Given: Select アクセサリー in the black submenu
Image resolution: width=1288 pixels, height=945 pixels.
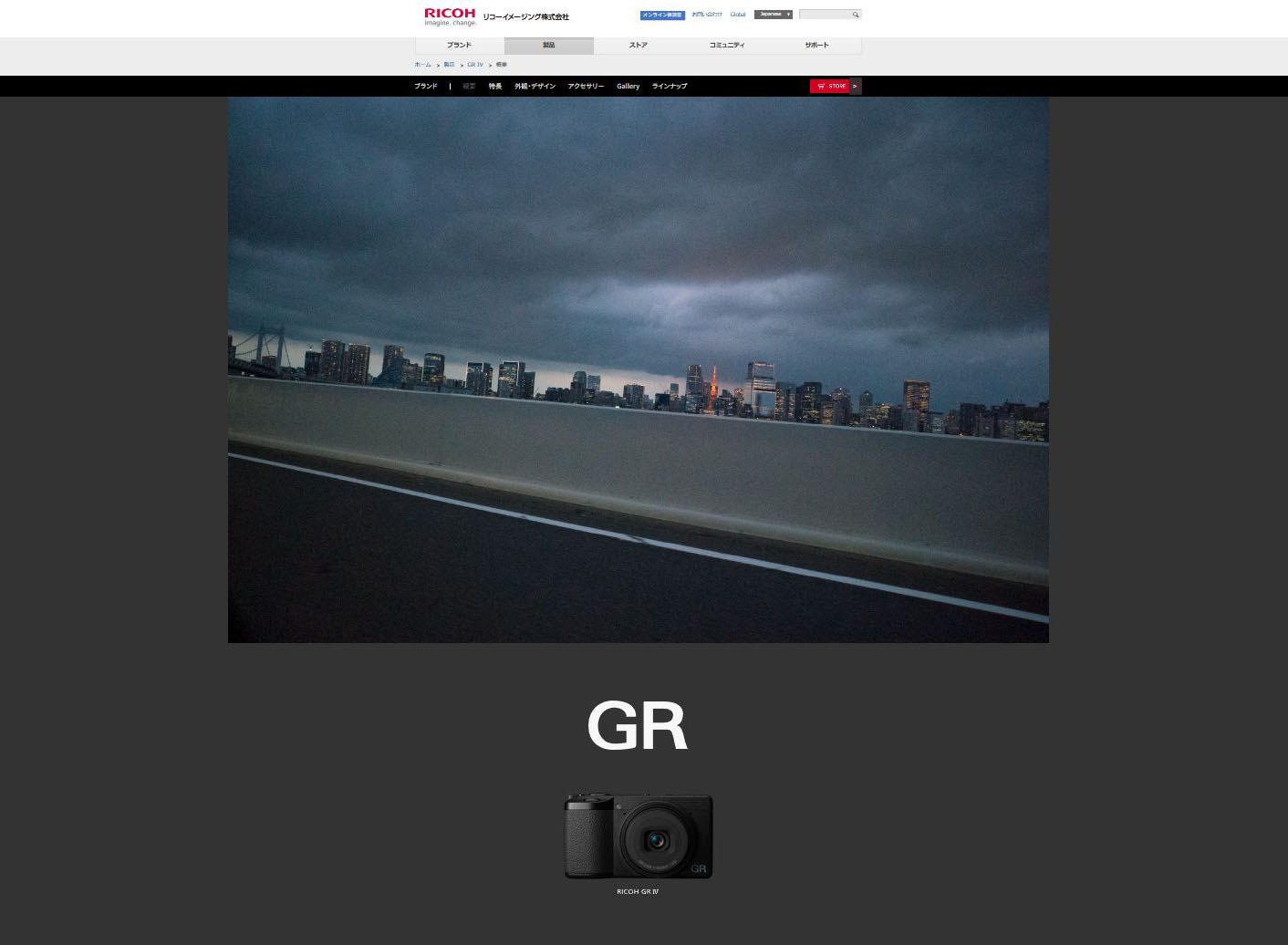Looking at the screenshot, I should 586,86.
